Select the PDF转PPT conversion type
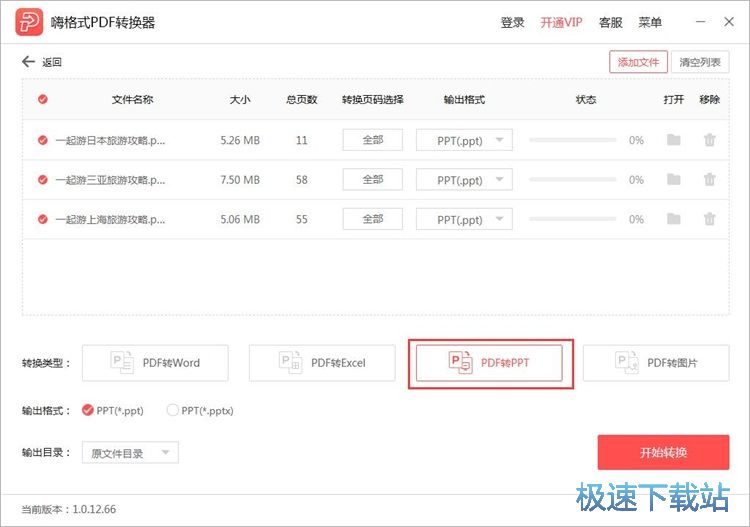This screenshot has width=750, height=527. [489, 363]
